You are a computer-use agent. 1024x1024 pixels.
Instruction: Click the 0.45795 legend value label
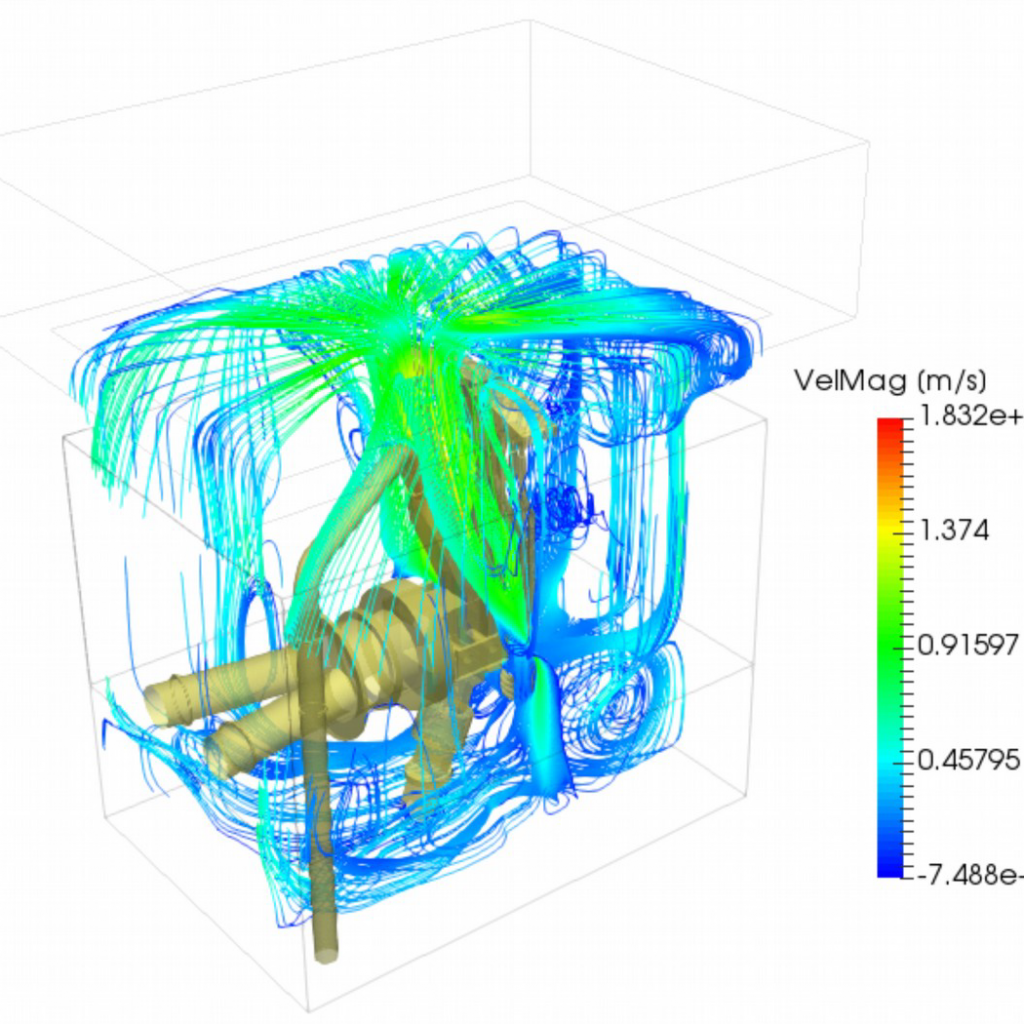(x=968, y=761)
